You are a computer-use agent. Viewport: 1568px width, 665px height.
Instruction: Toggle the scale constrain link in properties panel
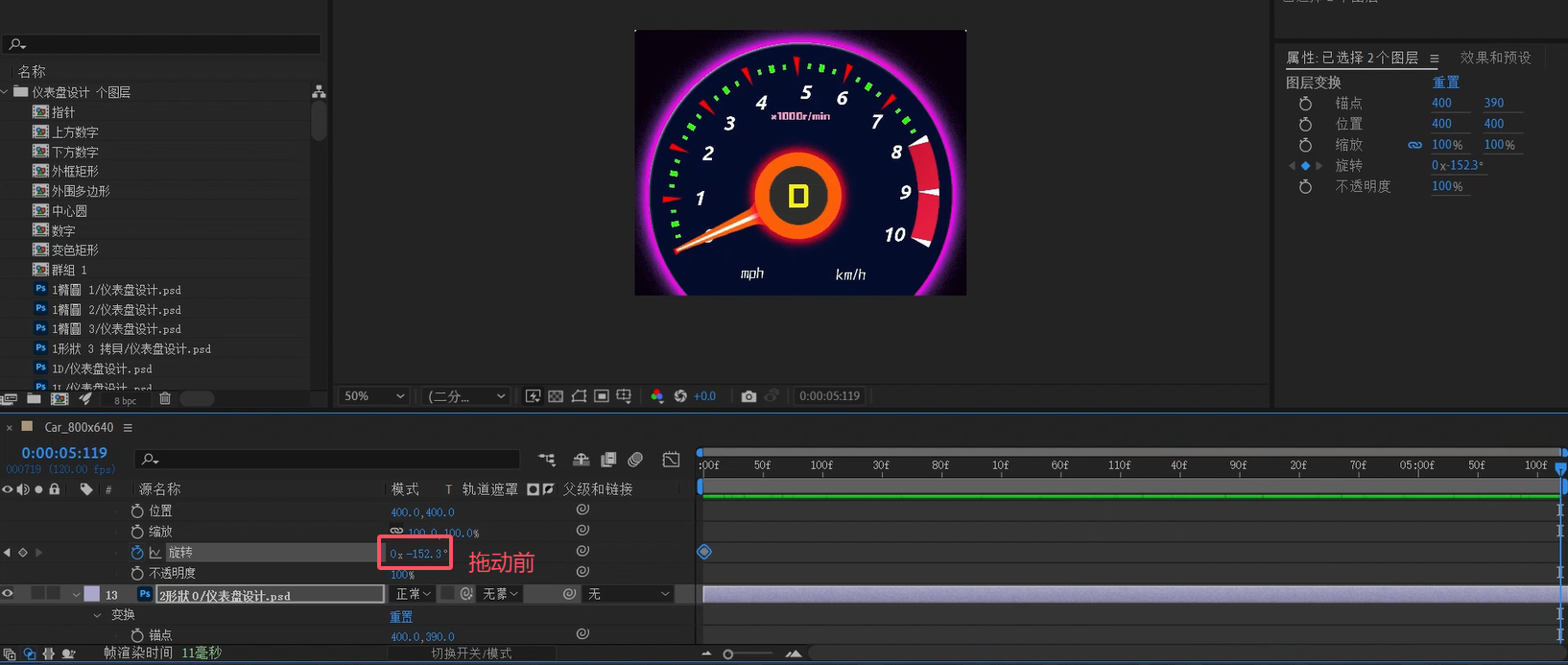tap(1414, 145)
